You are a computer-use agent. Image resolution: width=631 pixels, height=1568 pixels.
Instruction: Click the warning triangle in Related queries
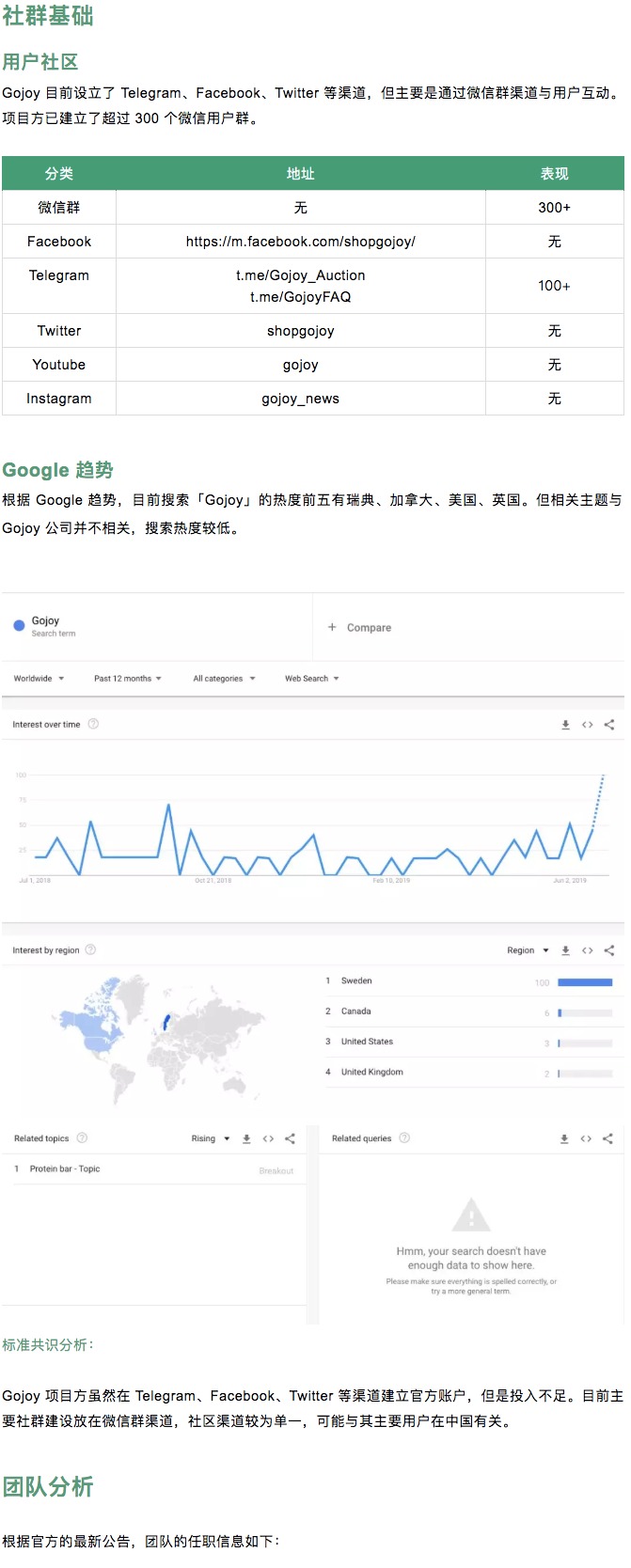point(471,1215)
